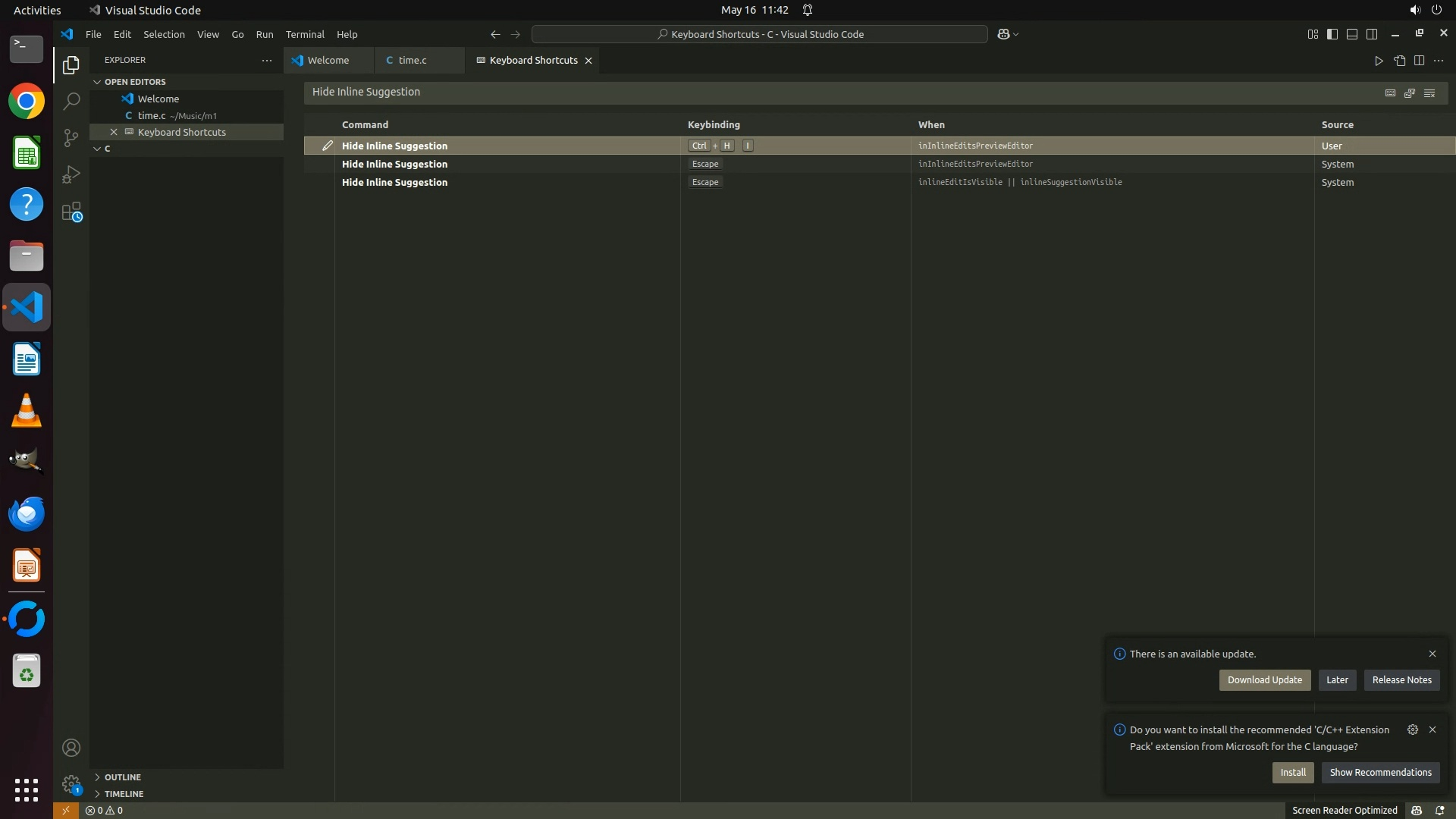Clear the keybindings search input icon

tap(1429, 93)
